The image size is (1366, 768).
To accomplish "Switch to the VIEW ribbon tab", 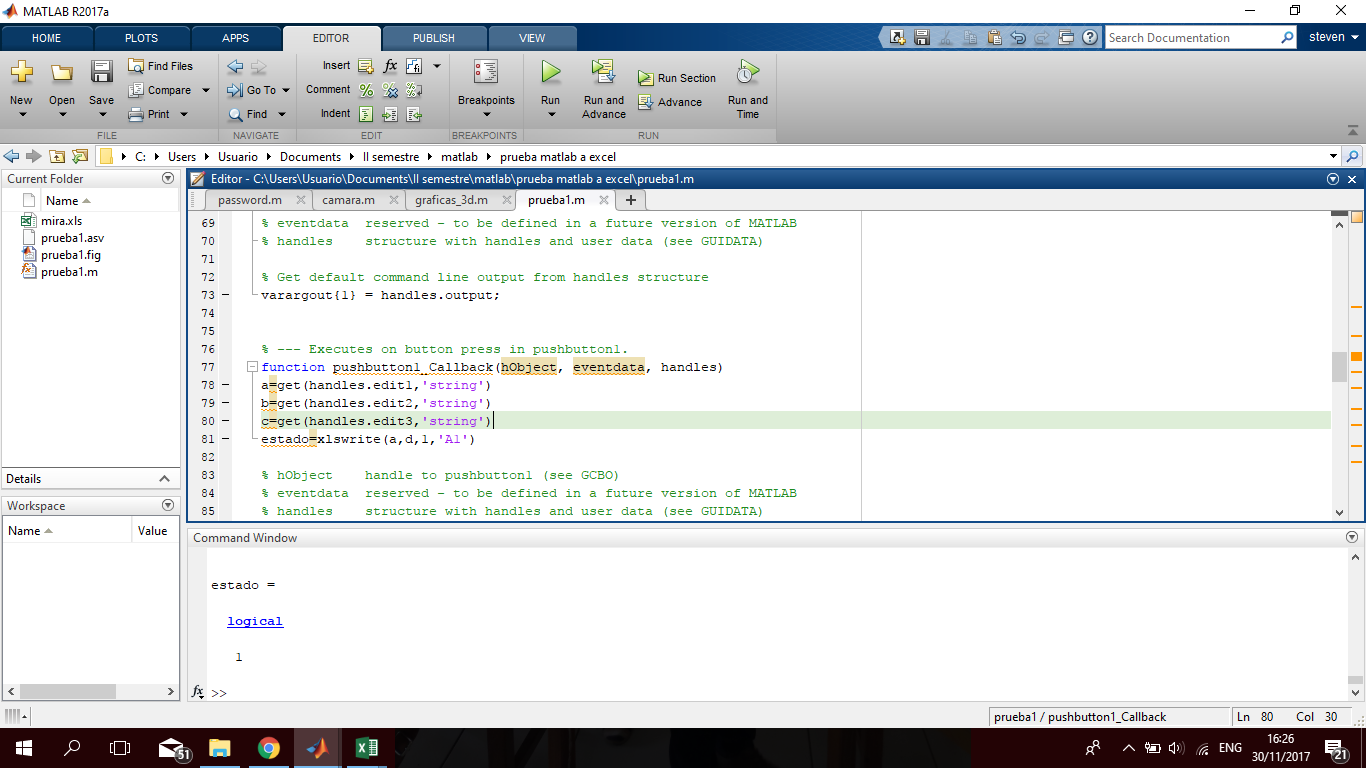I will click(532, 38).
